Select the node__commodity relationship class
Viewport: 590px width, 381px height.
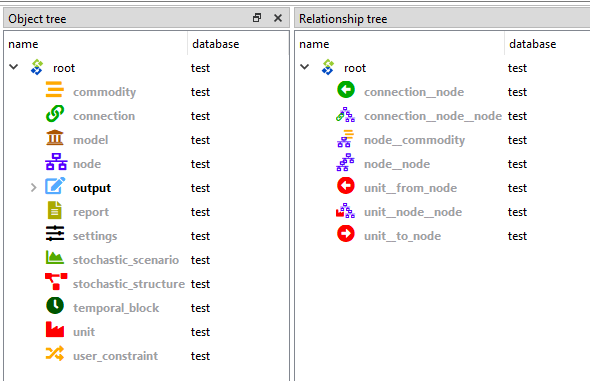pos(414,140)
